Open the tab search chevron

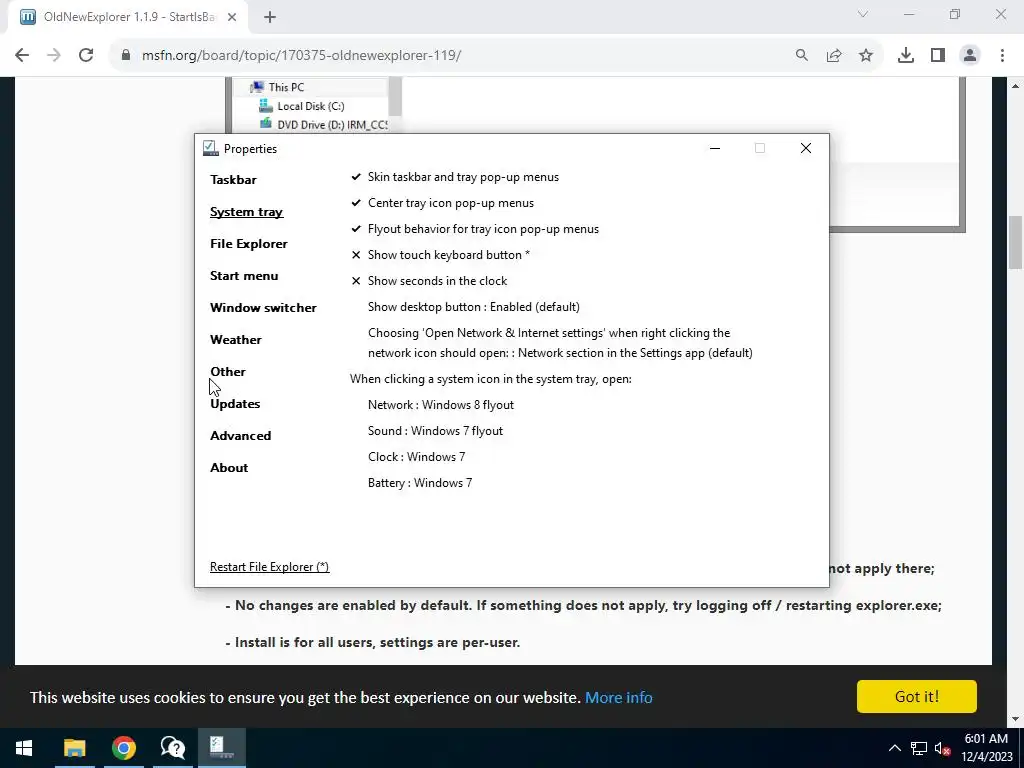863,14
